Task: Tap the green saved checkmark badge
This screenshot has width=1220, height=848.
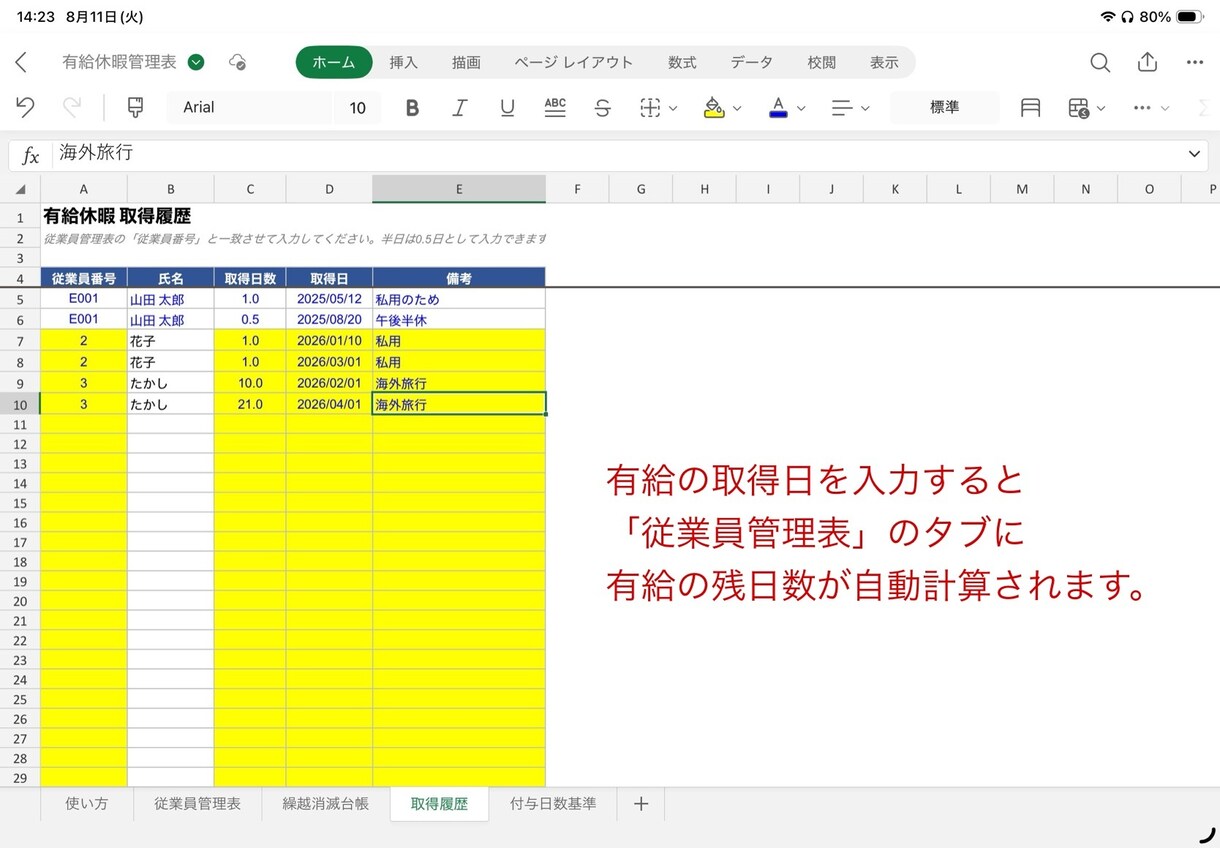Action: pos(196,62)
